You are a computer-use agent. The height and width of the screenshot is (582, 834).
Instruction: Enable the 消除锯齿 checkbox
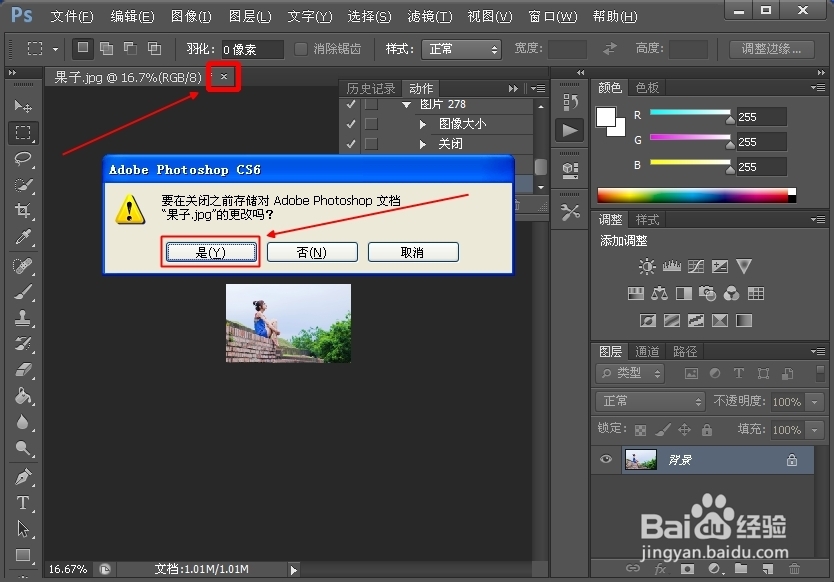[x=301, y=49]
